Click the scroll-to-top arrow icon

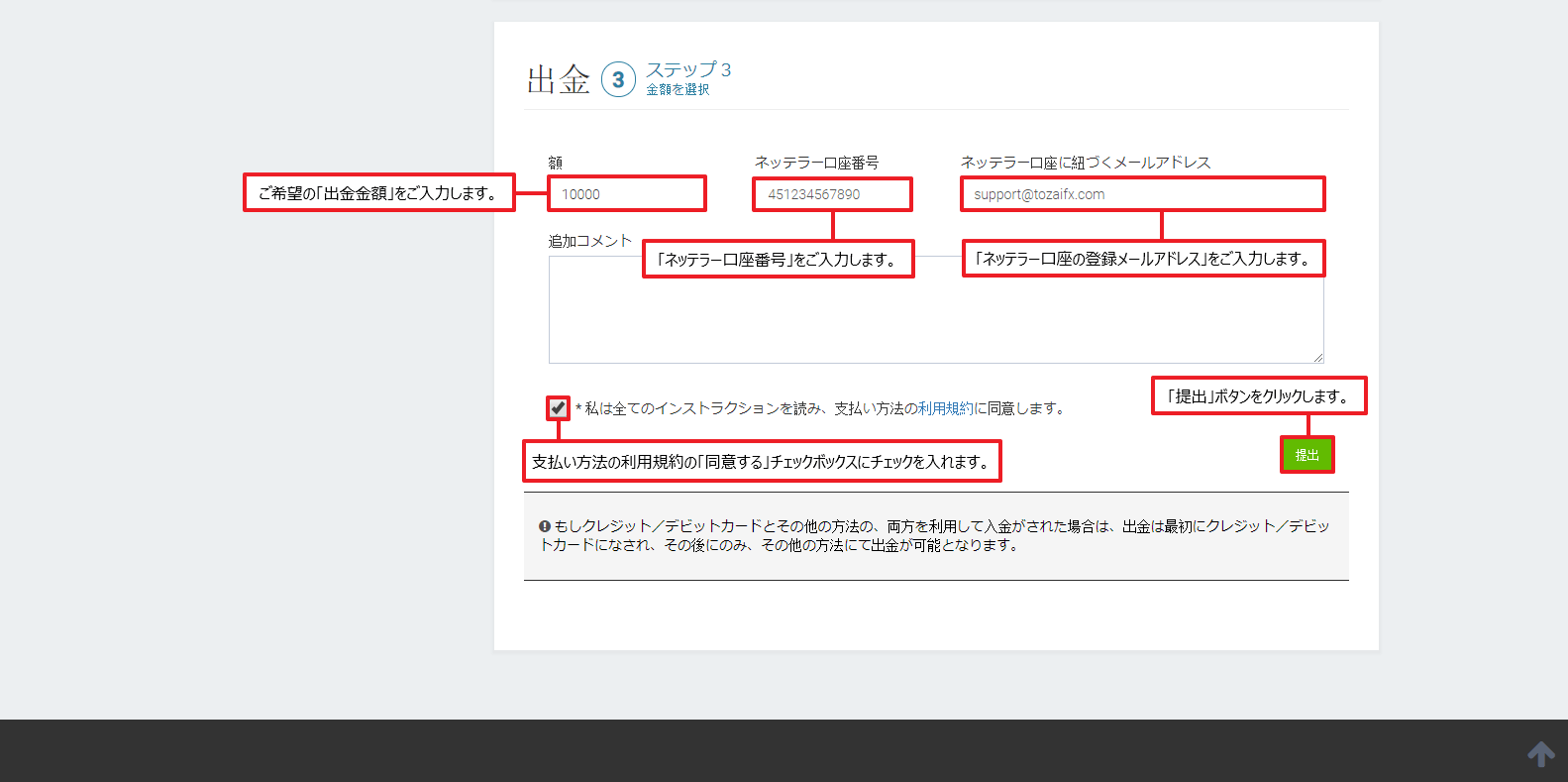click(1541, 754)
